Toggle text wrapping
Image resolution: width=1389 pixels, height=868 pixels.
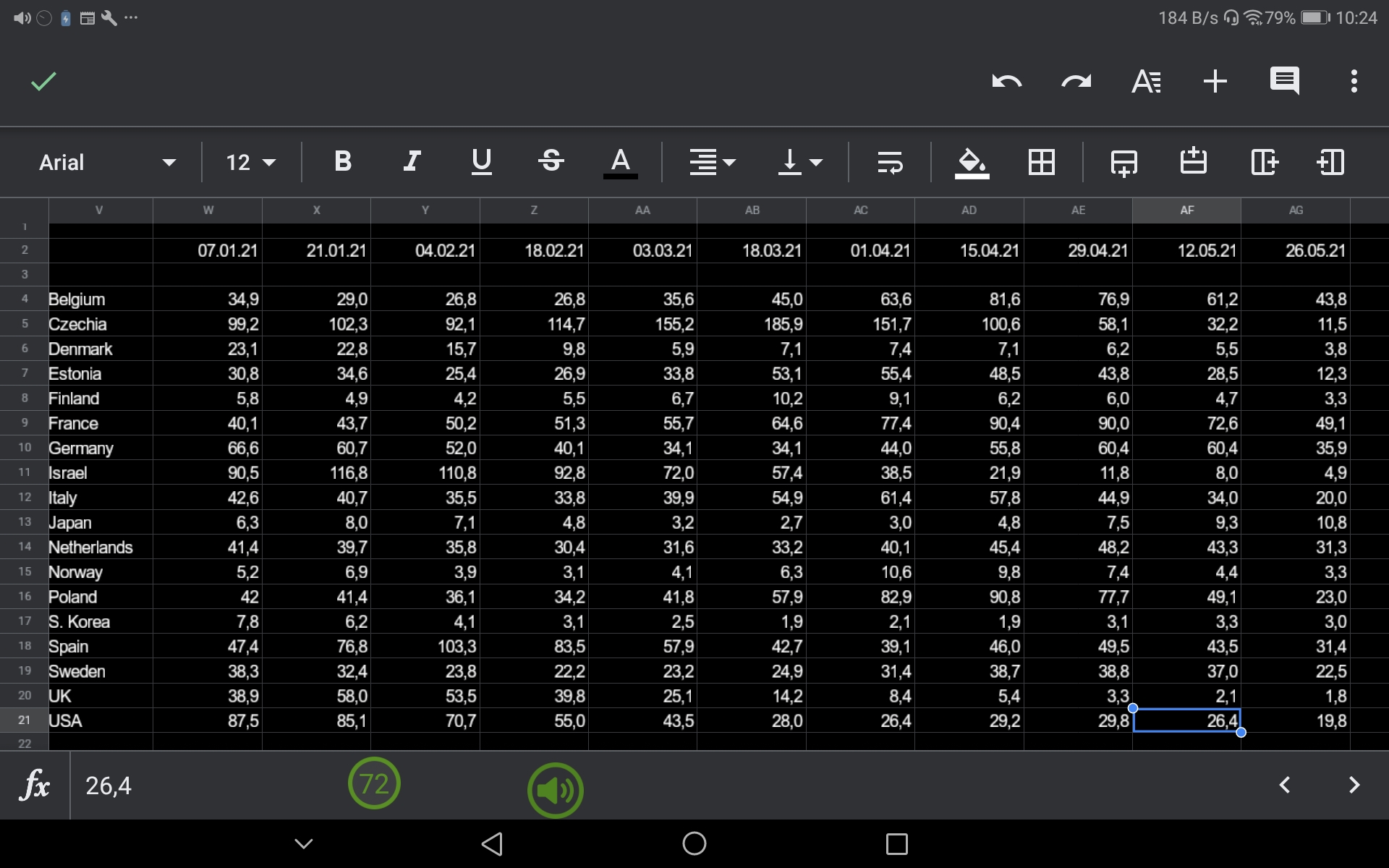click(x=890, y=162)
